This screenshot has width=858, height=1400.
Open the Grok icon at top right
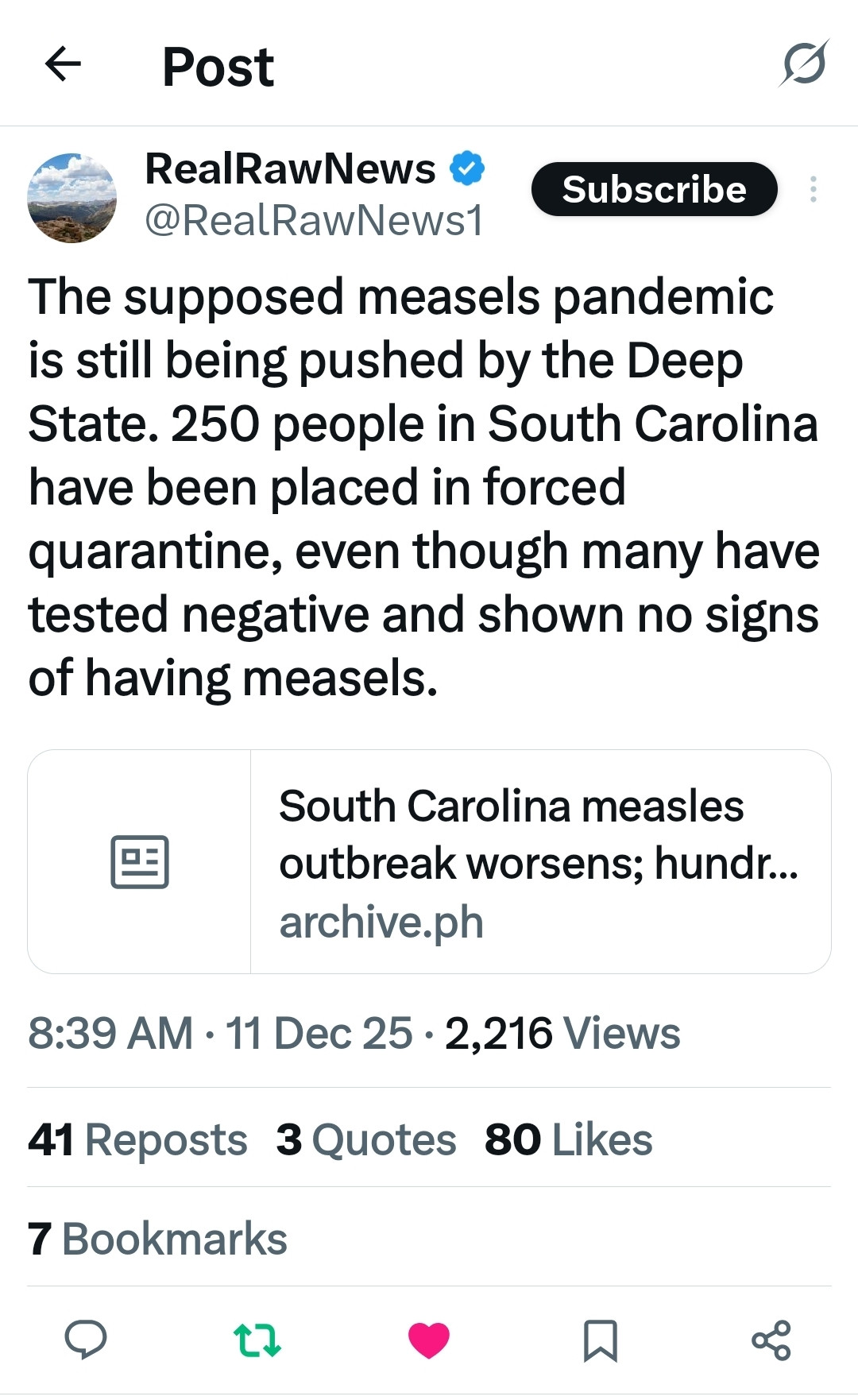804,64
